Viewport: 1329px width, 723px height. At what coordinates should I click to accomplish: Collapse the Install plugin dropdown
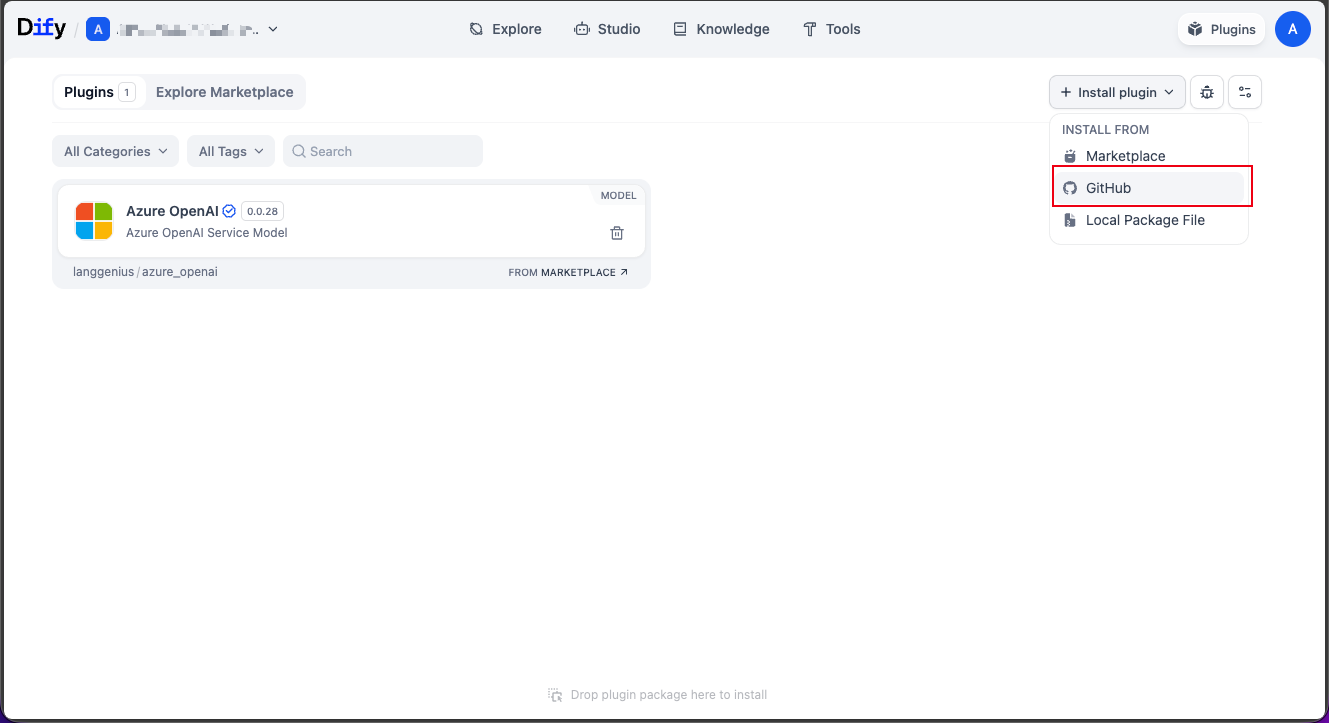point(1117,92)
